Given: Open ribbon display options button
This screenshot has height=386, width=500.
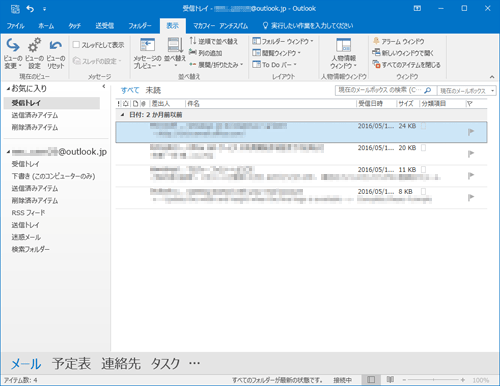Looking at the screenshot, I should click(x=417, y=9).
